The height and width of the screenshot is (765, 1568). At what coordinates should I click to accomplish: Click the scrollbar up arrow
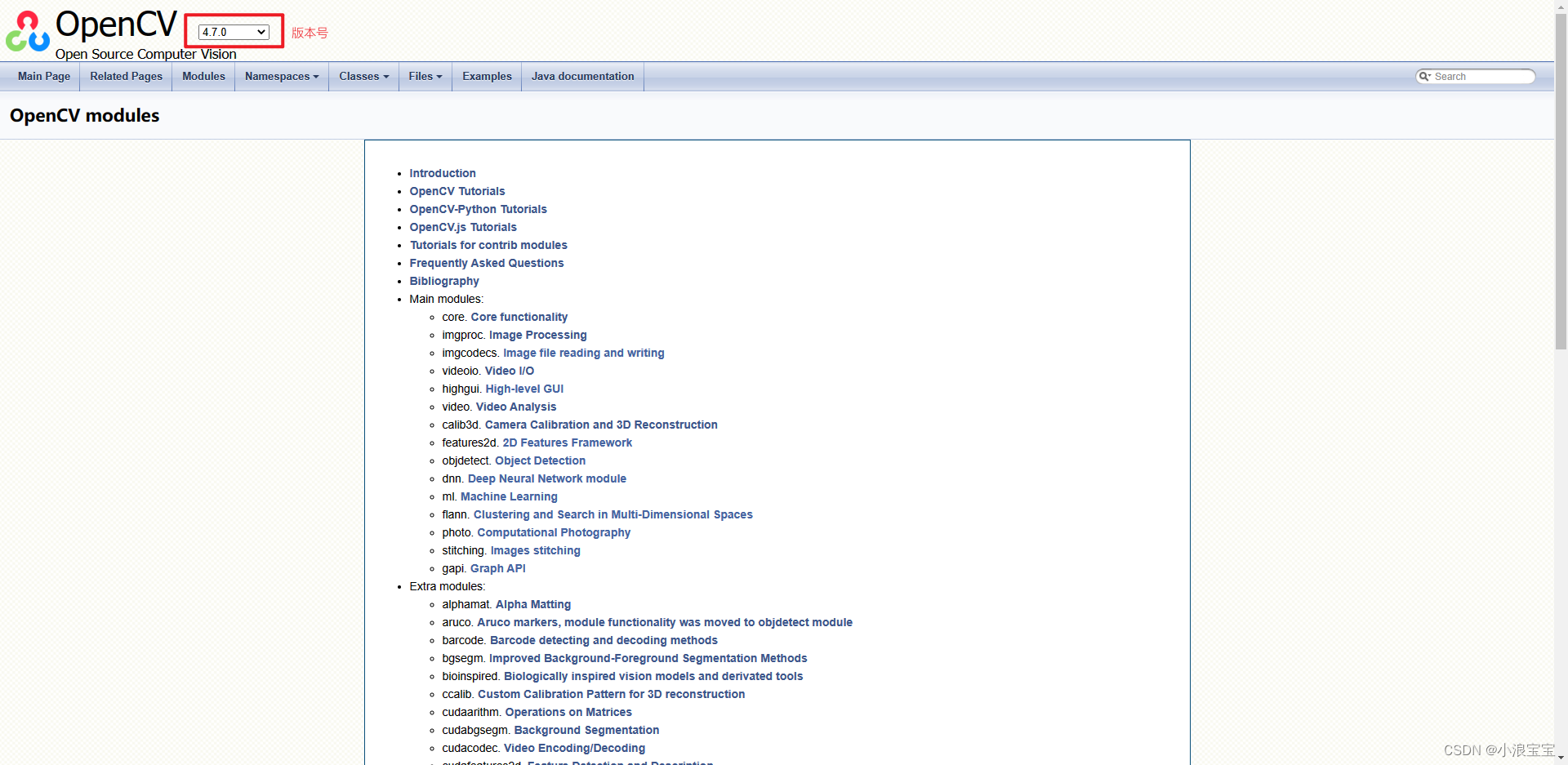coord(1561,7)
